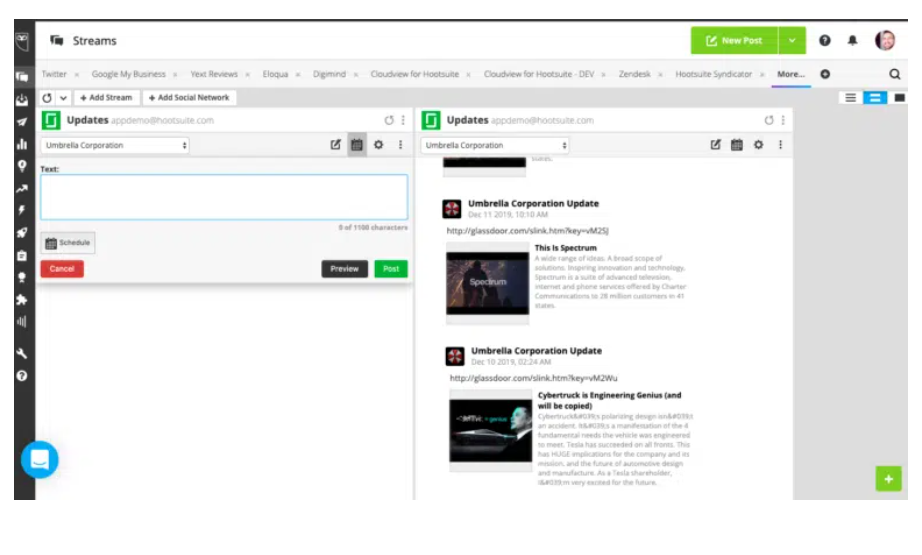The image size is (922, 555).
Task: Click the light bulb icon in sidebar
Action: (22, 278)
